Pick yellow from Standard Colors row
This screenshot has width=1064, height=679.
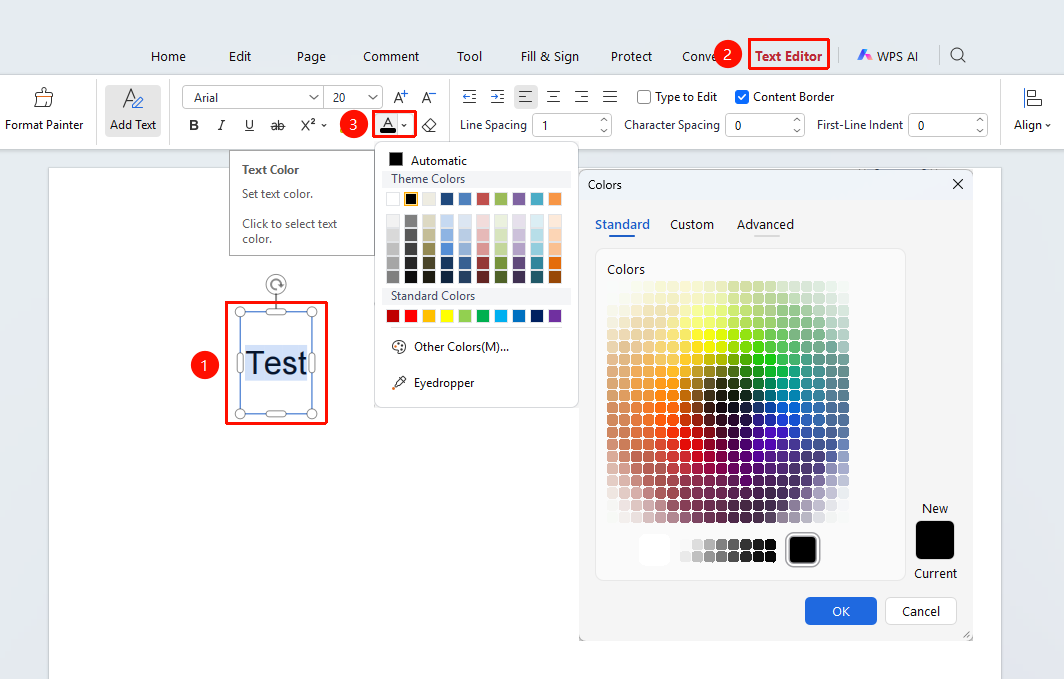tap(446, 315)
